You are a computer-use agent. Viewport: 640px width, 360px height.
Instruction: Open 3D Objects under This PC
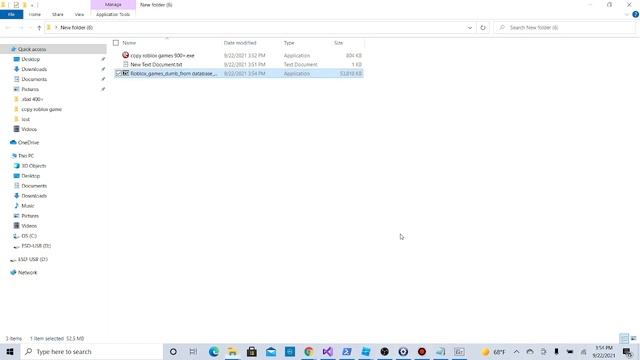coord(33,166)
